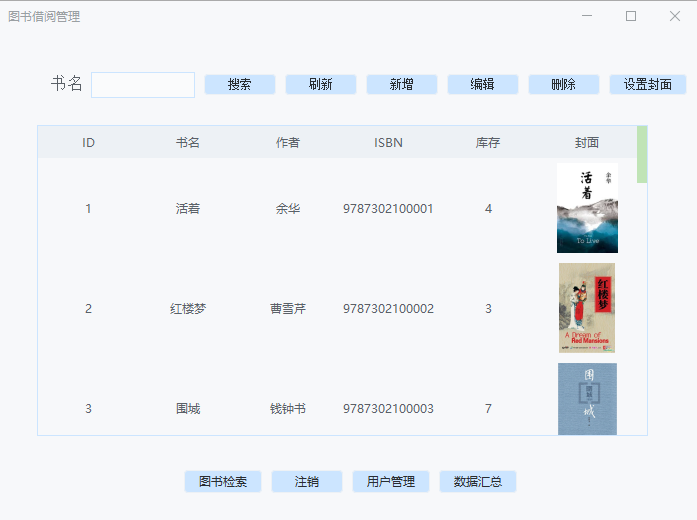Select ISBN cell 9787302100001
The height and width of the screenshot is (520, 697).
[x=388, y=208]
